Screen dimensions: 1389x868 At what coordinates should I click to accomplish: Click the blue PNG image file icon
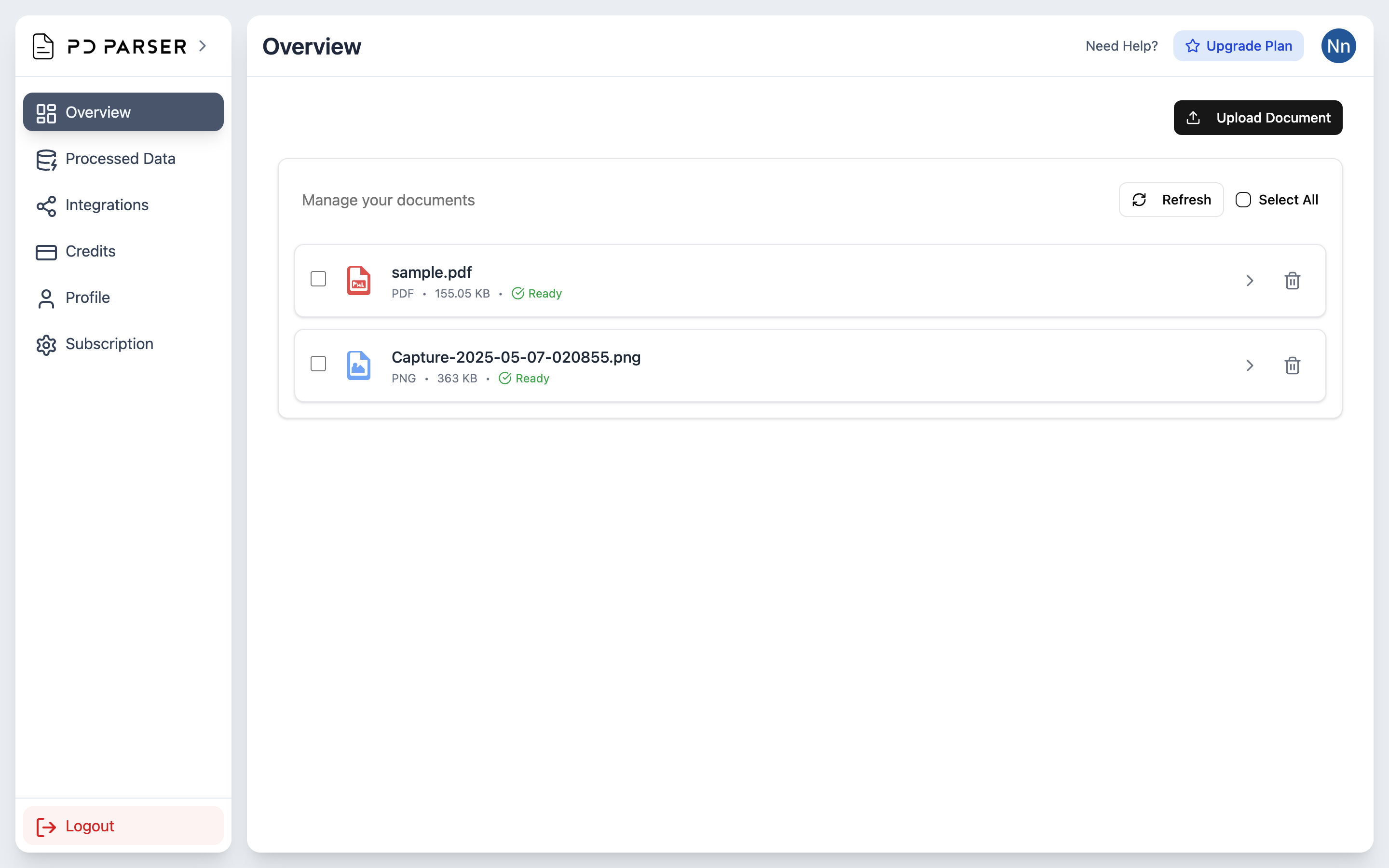coord(359,366)
